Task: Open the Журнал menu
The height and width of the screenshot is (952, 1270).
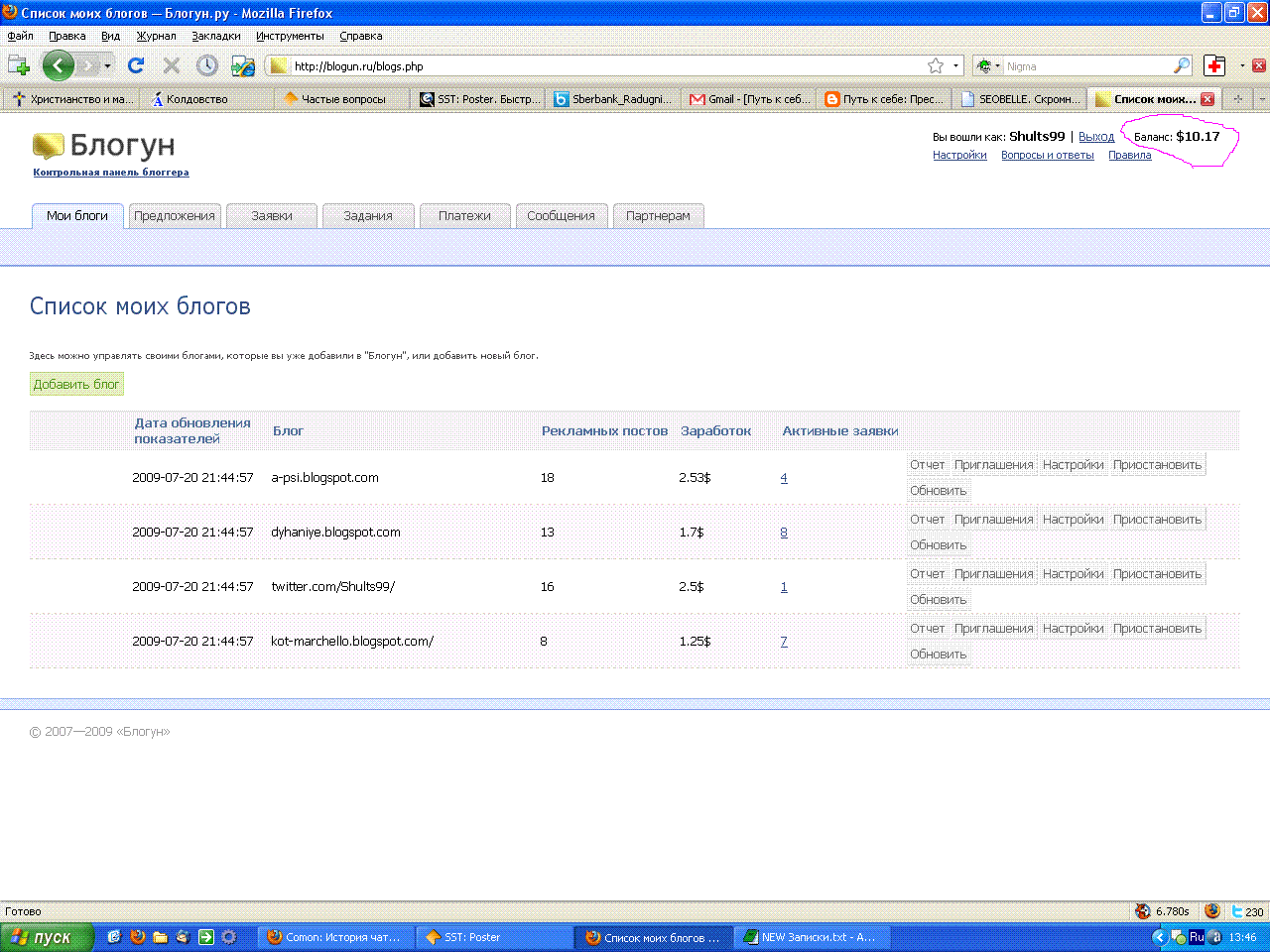Action: 156,36
